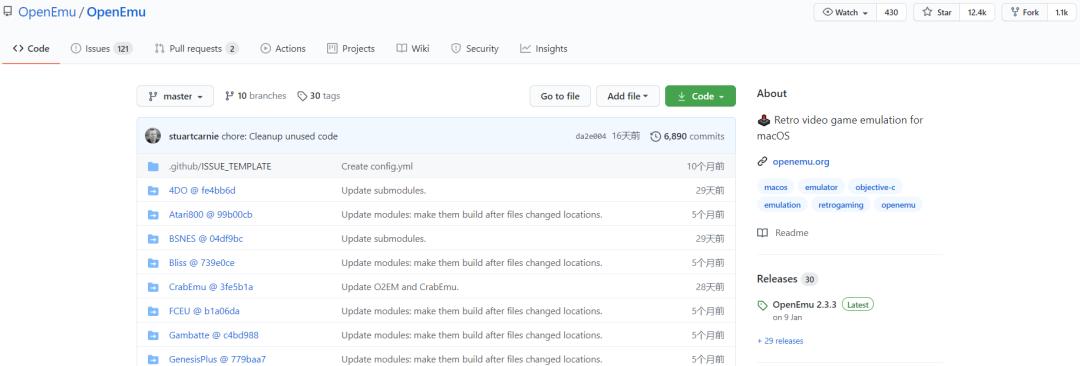Click the shield icon on Security tab
The width and height of the screenshot is (1080, 366).
[456, 48]
